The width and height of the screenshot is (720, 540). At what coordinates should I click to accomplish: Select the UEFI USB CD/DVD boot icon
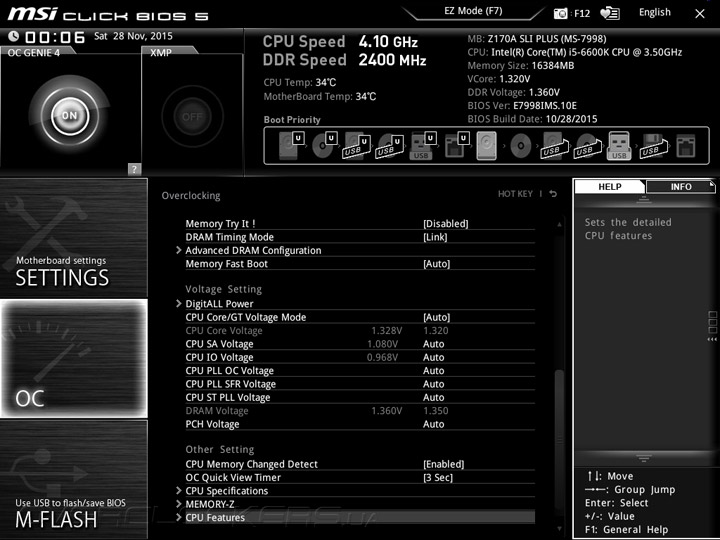(390, 146)
